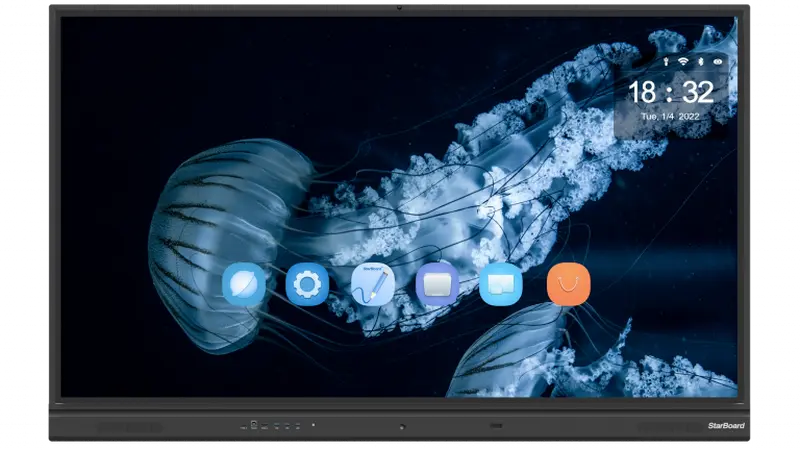Click the 18:32 clock display
This screenshot has height=450, width=800.
point(670,92)
